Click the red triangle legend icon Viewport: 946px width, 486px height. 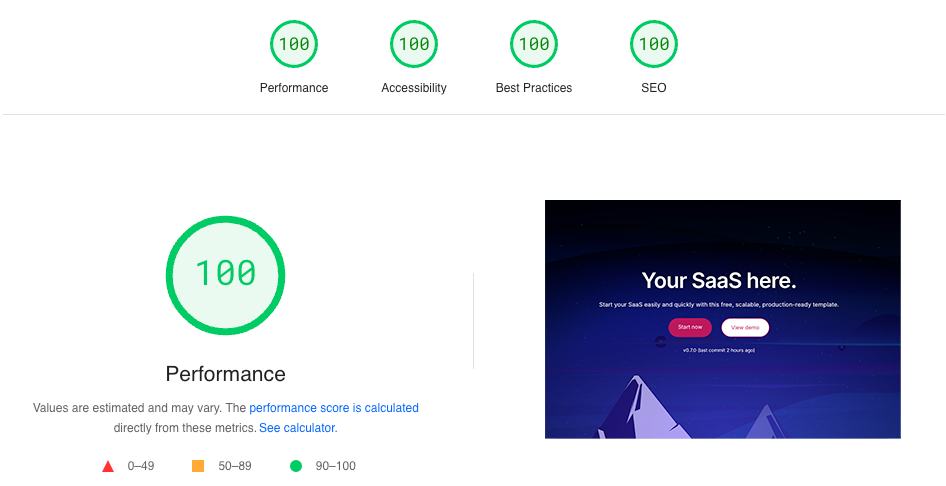(x=108, y=466)
